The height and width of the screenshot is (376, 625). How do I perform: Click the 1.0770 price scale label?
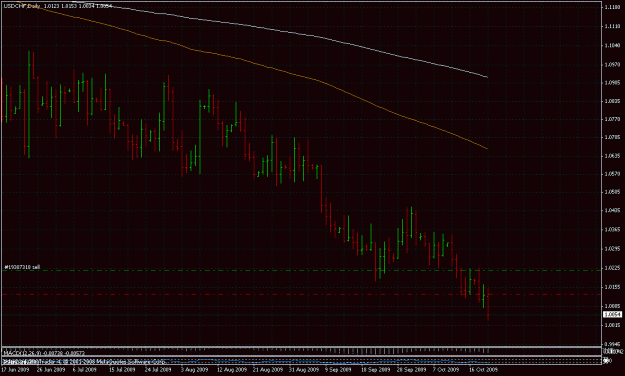[613, 119]
